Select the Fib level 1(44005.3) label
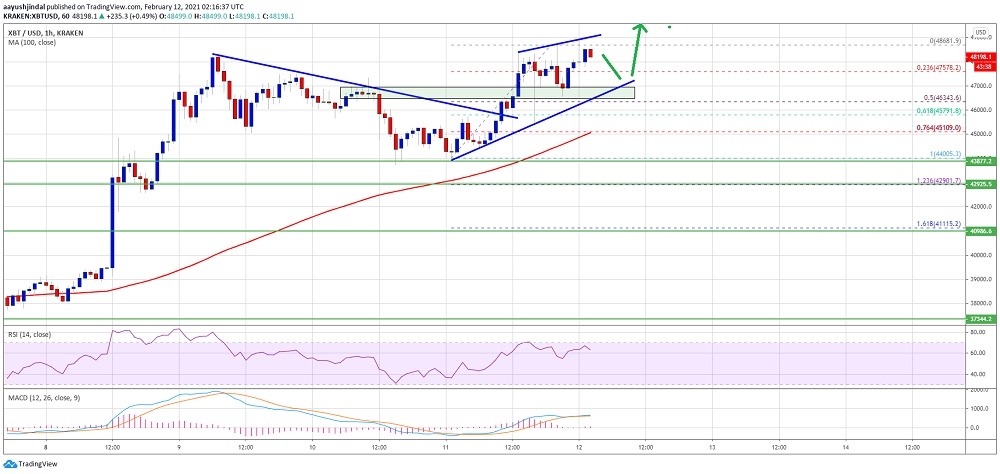The width and height of the screenshot is (1000, 474). point(946,154)
